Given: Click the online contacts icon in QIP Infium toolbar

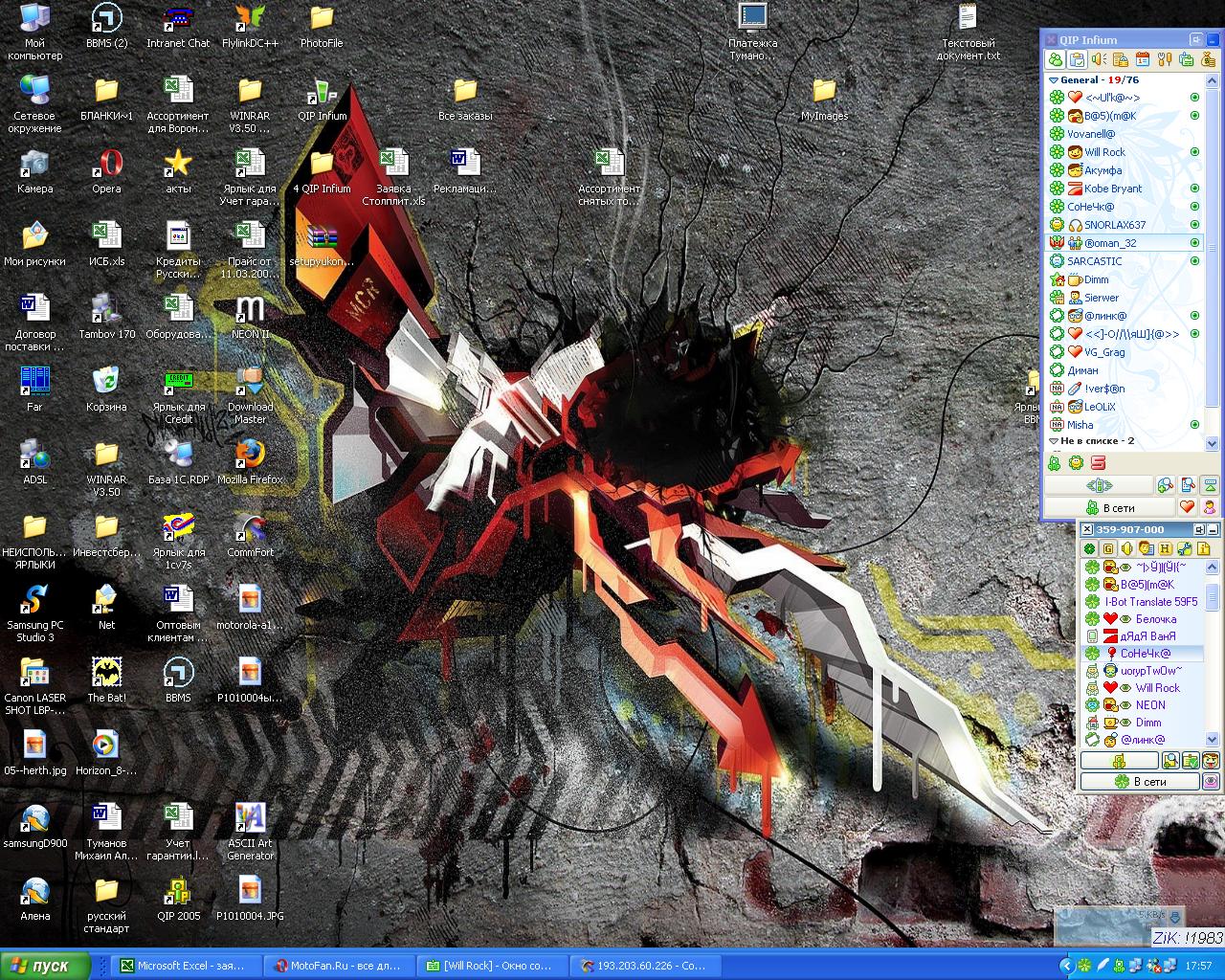Looking at the screenshot, I should click(1056, 60).
